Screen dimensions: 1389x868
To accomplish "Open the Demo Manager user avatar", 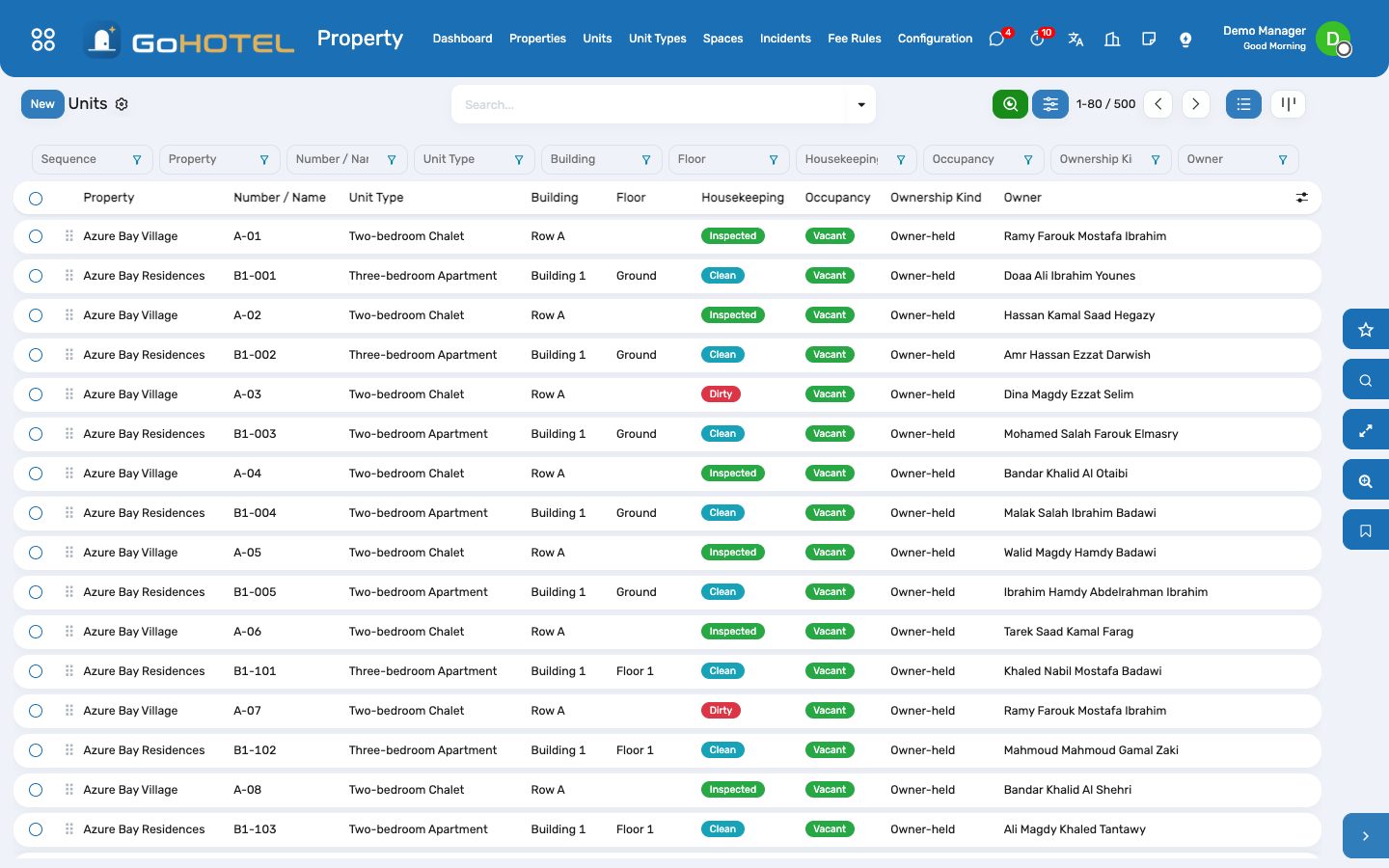I will coord(1333,39).
